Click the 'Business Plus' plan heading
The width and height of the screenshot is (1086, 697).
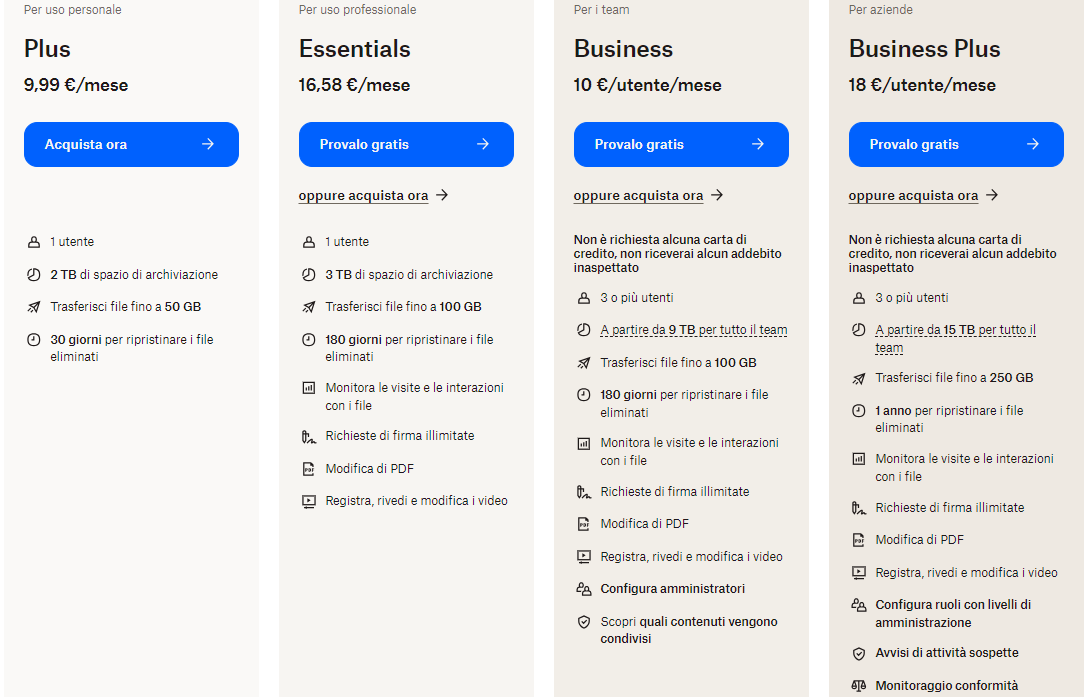coord(925,49)
